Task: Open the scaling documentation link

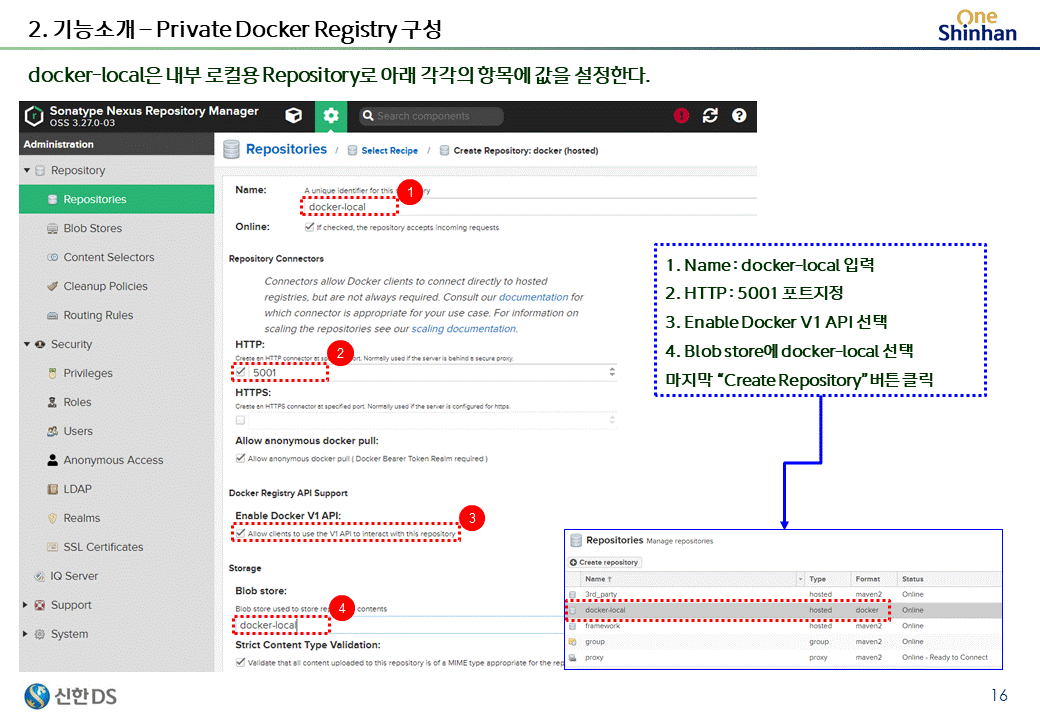Action: 464,329
